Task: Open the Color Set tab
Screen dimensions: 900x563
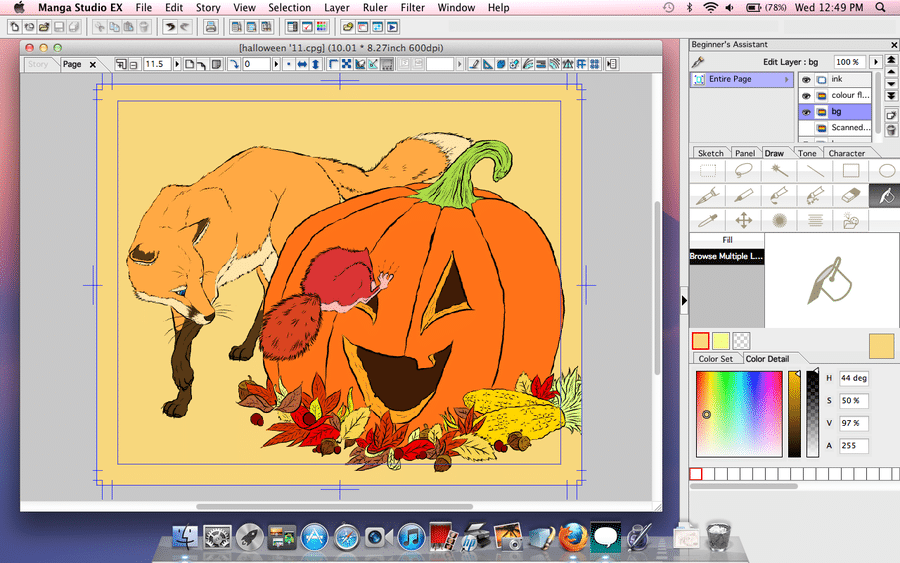Action: pos(715,359)
